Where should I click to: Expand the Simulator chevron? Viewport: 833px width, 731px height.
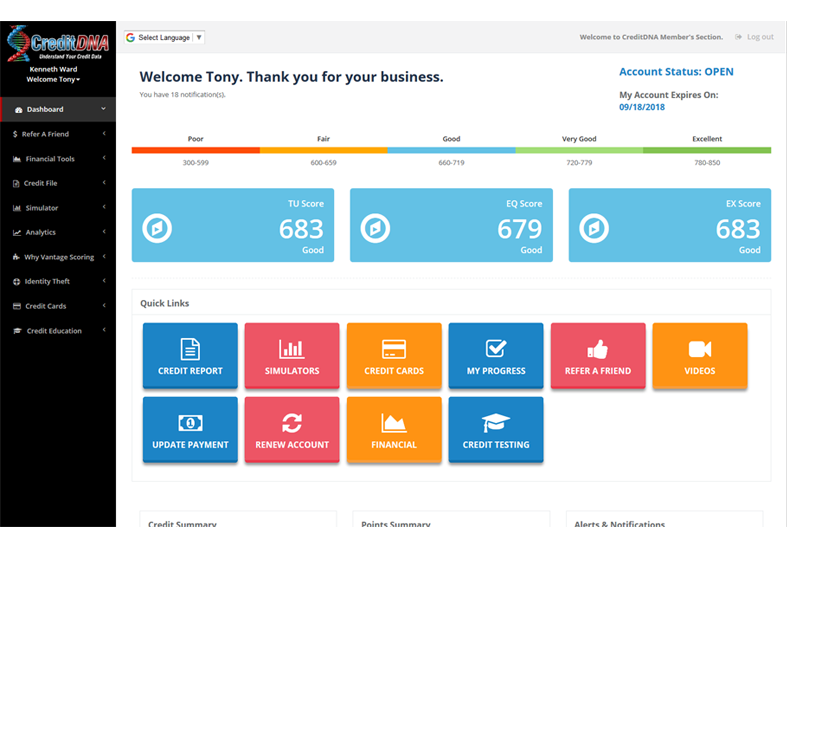(104, 207)
